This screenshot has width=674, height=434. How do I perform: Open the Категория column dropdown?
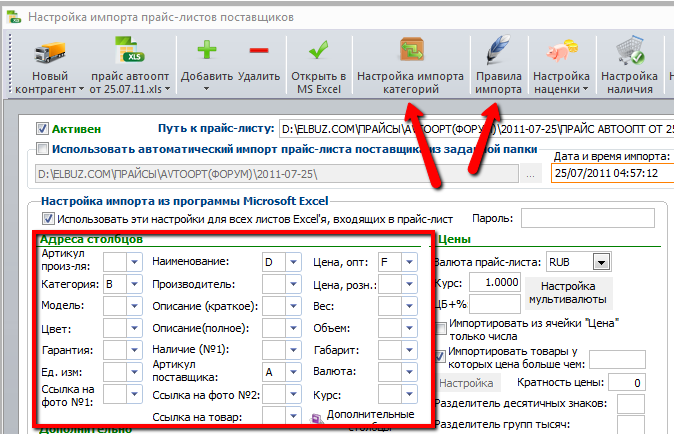coord(134,284)
